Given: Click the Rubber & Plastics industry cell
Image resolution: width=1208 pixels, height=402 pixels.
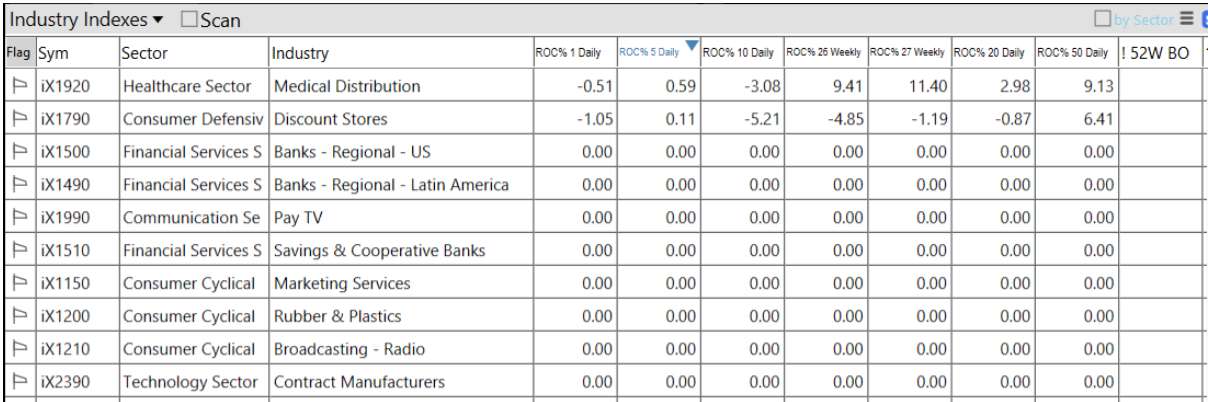Looking at the screenshot, I should tap(337, 317).
